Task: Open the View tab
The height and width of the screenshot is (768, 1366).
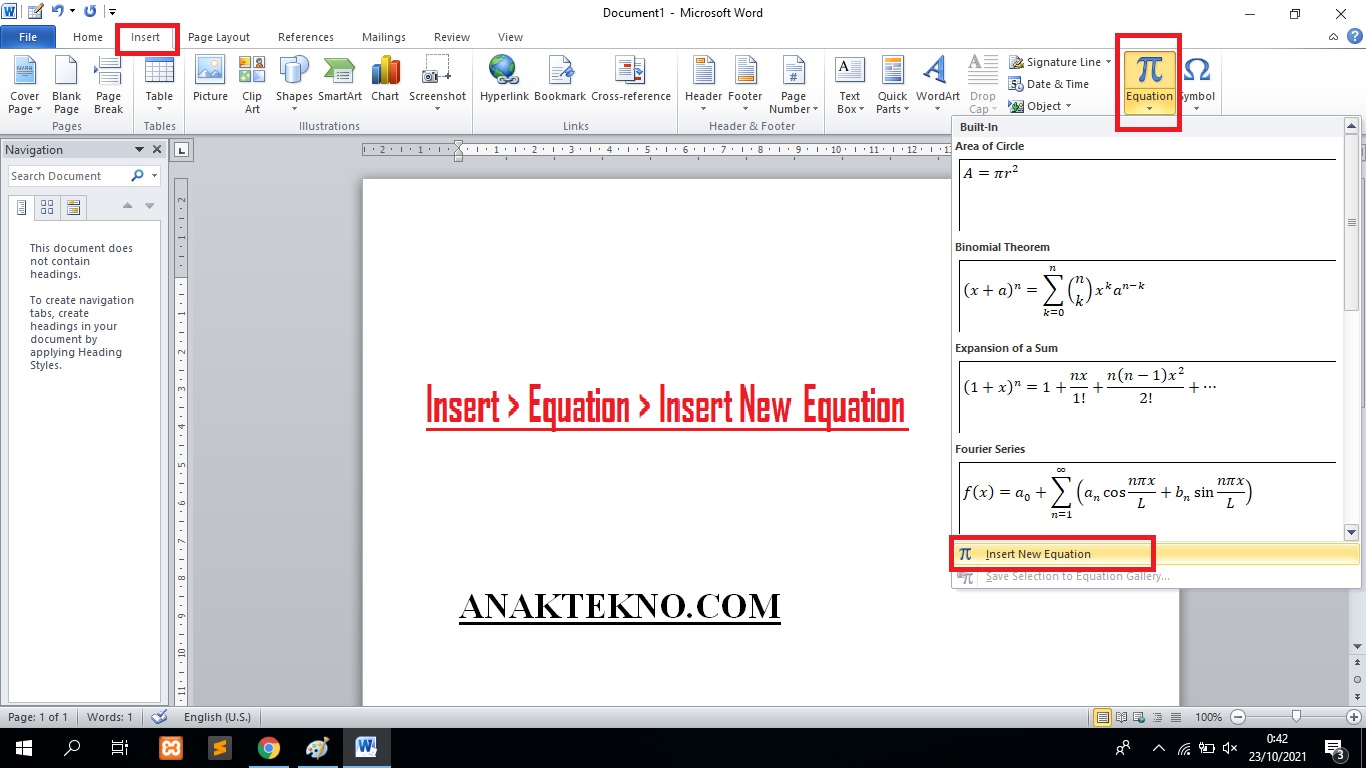Action: (510, 37)
